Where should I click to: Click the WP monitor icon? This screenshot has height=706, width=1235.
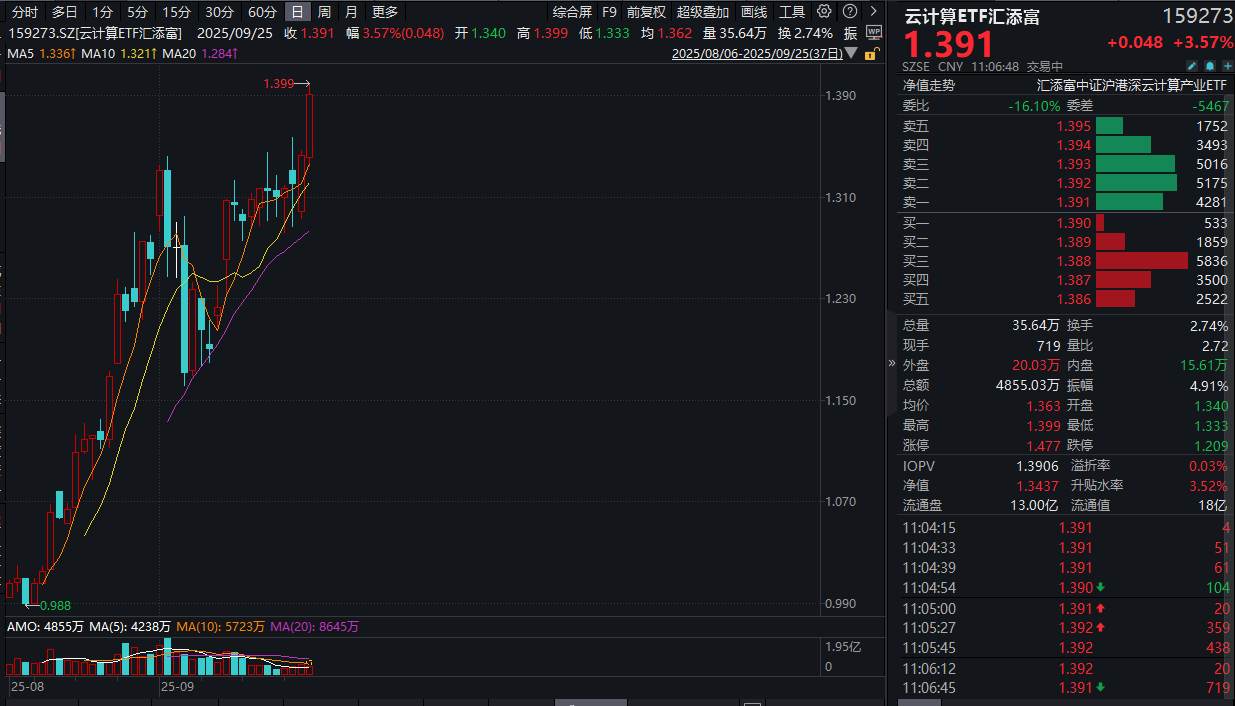(x=872, y=32)
